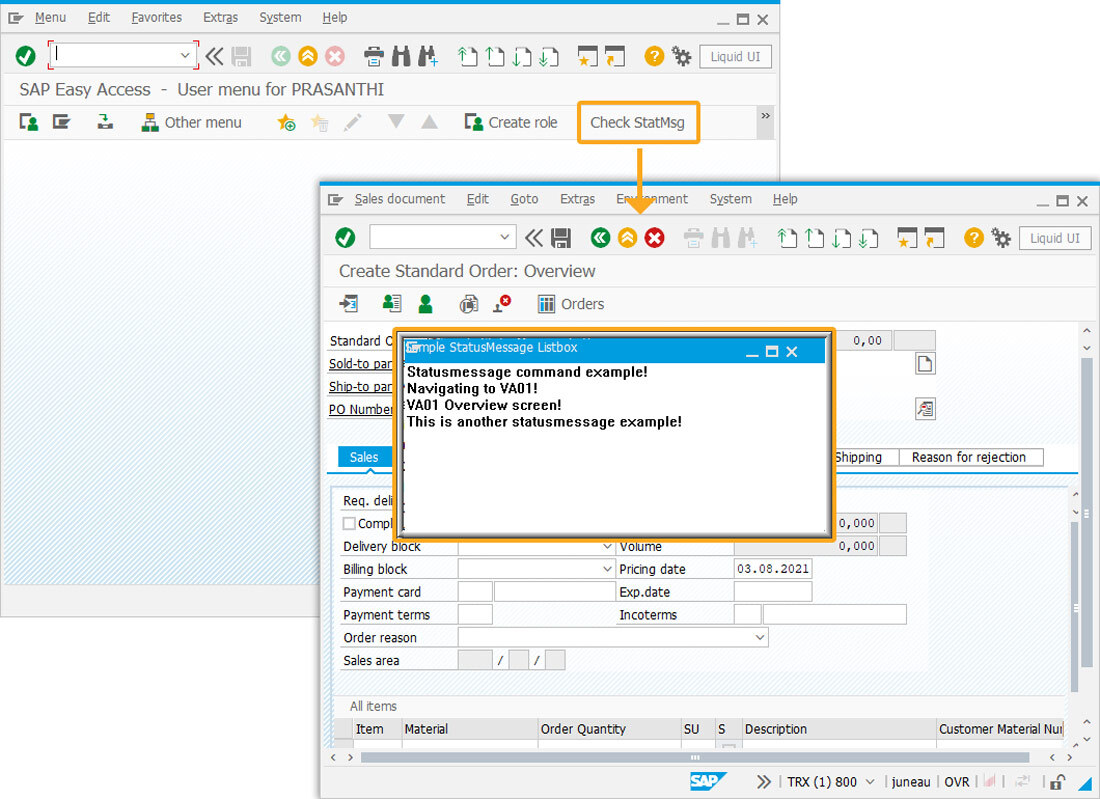Image resolution: width=1100 pixels, height=799 pixels.
Task: Click the command input field in SAP Easy Access
Action: (x=114, y=55)
